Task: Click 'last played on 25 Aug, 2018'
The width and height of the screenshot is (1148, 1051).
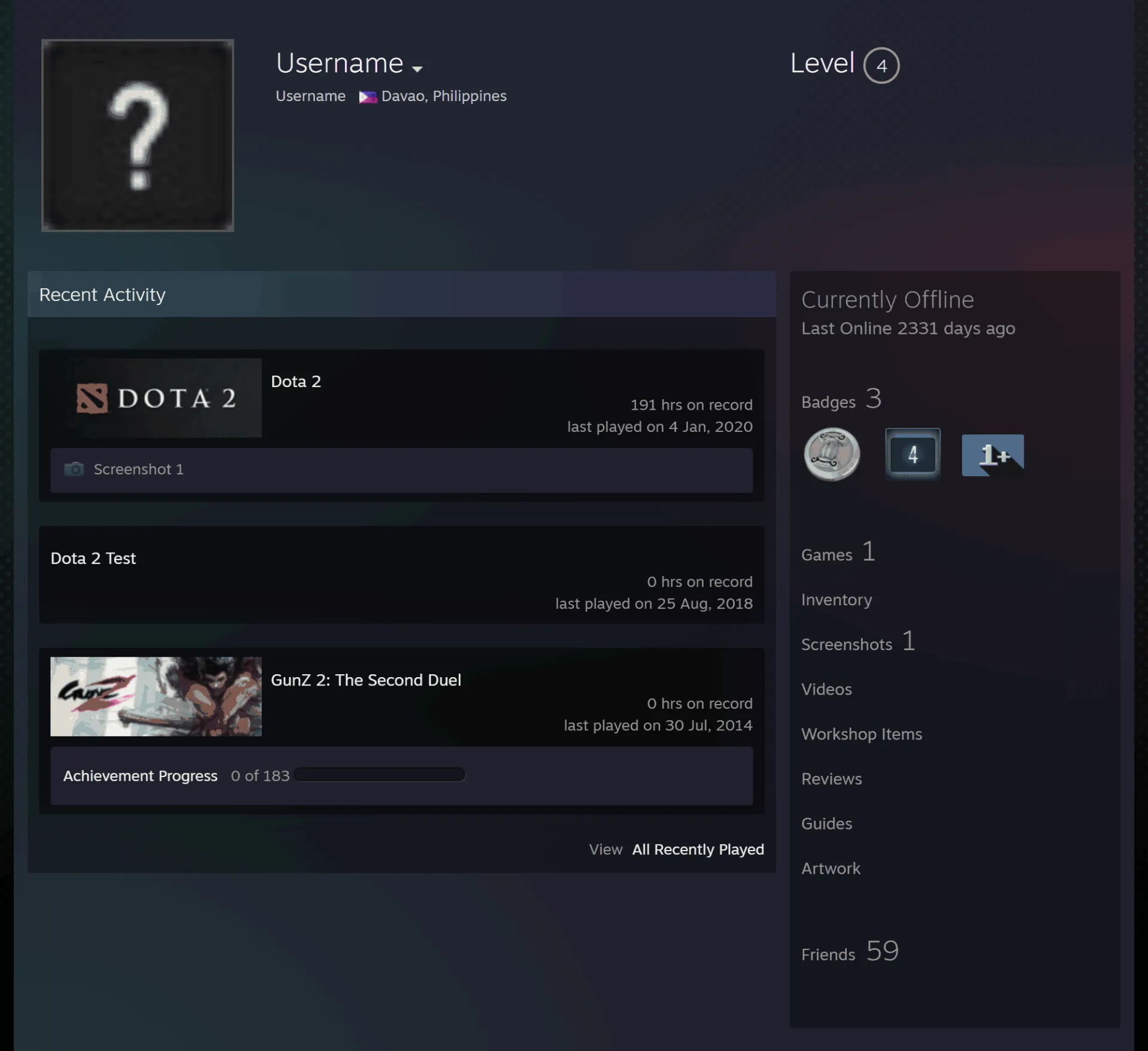Action: pyautogui.click(x=654, y=604)
